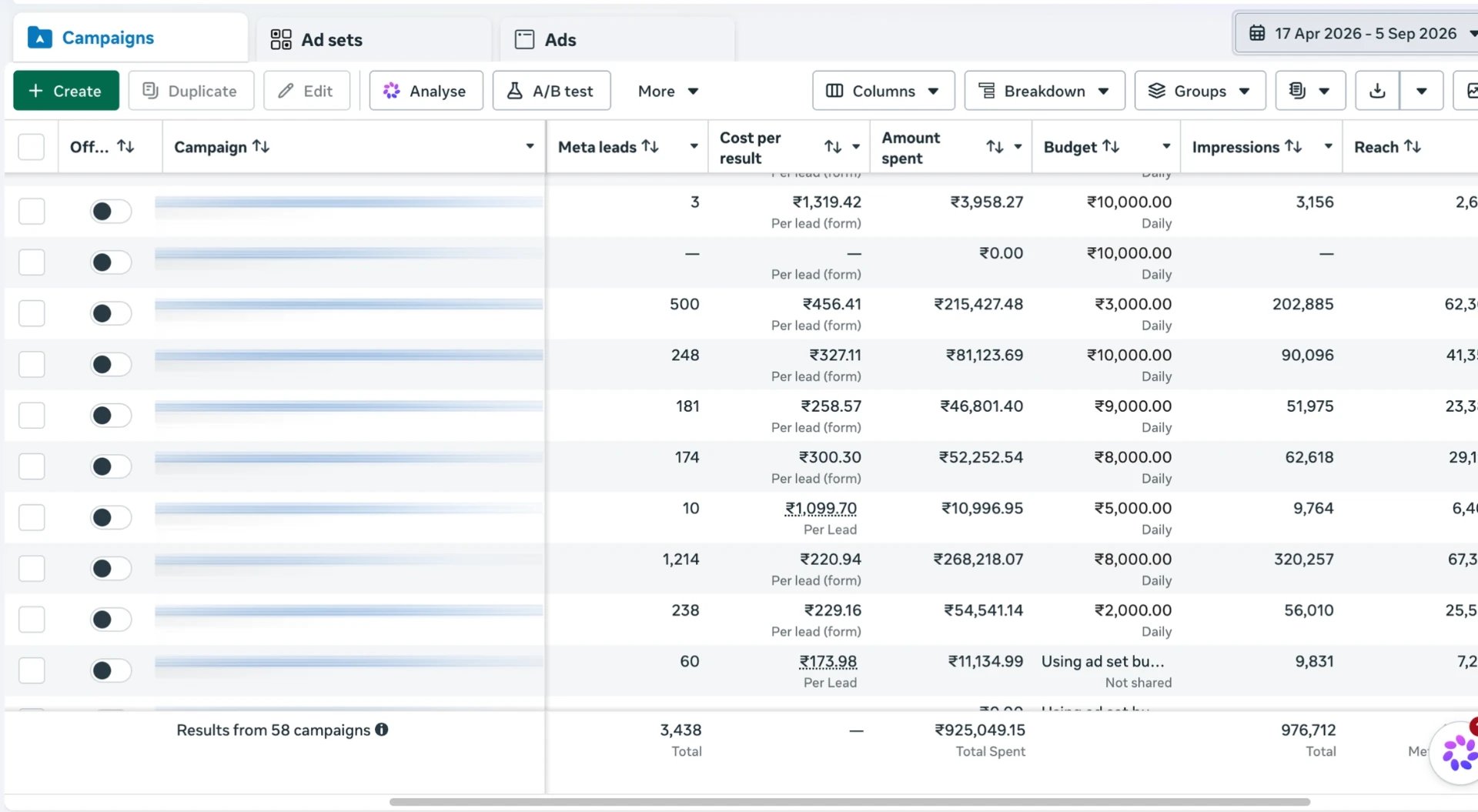The image size is (1478, 812).
Task: Click the underlined ₹1,099.70 cost value
Action: pos(821,509)
